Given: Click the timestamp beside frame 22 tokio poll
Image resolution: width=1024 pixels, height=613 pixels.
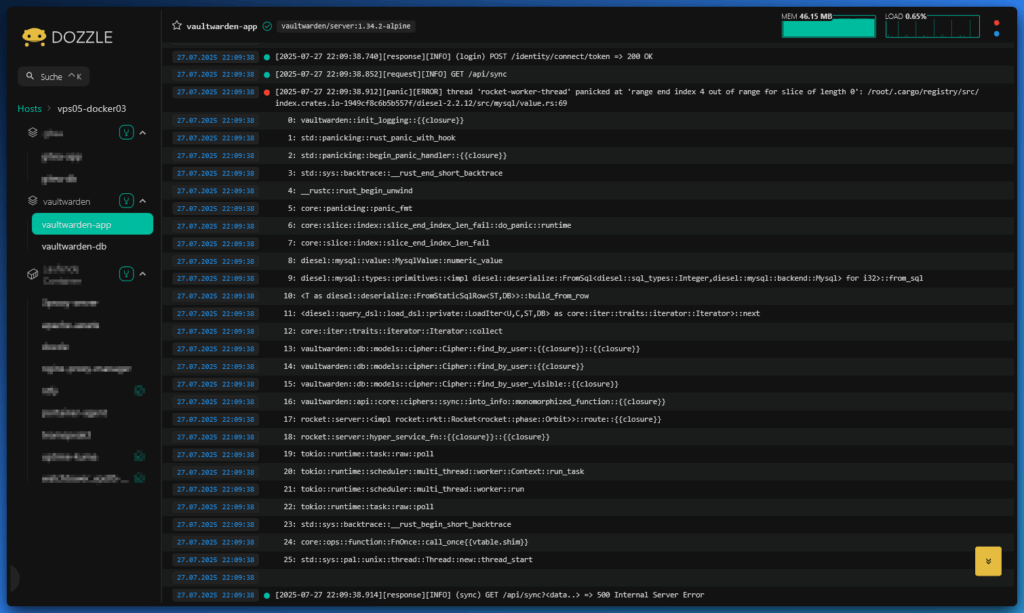Looking at the screenshot, I should click(216, 507).
